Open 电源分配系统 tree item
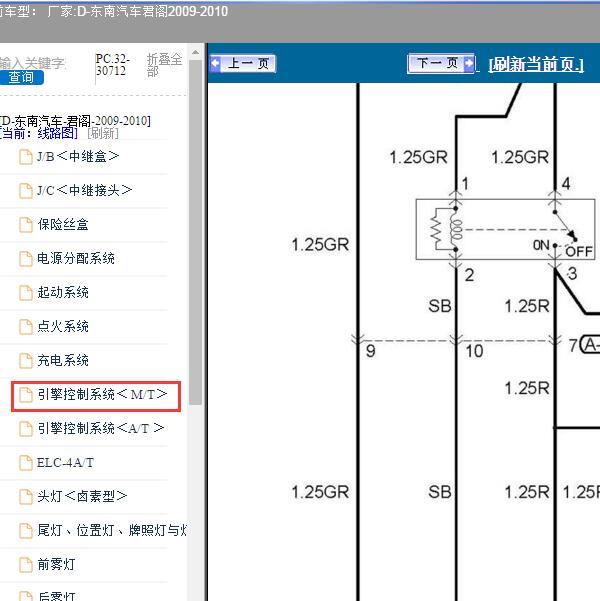The width and height of the screenshot is (600, 601). click(76, 258)
